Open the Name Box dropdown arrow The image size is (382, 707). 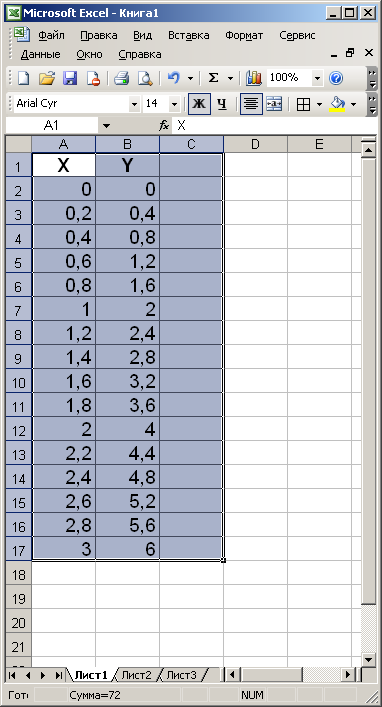click(x=106, y=126)
